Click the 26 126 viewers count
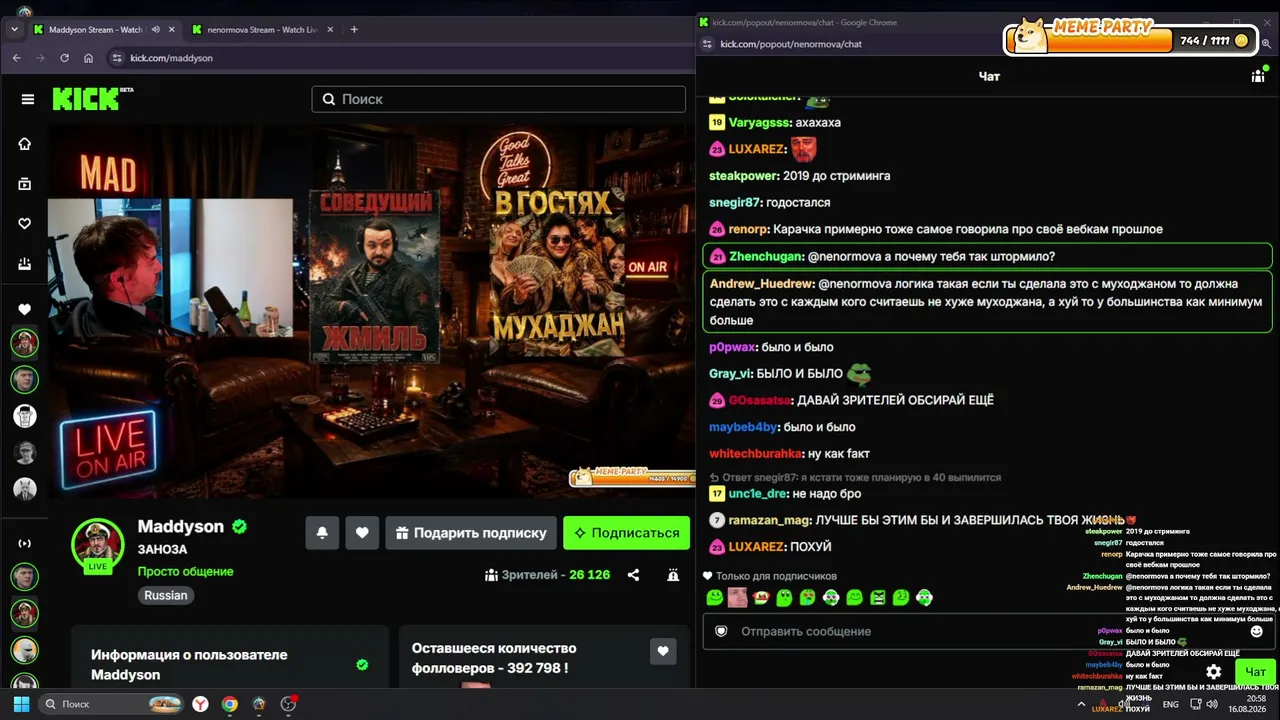Screen dimensions: 1280x720 pyautogui.click(x=589, y=575)
